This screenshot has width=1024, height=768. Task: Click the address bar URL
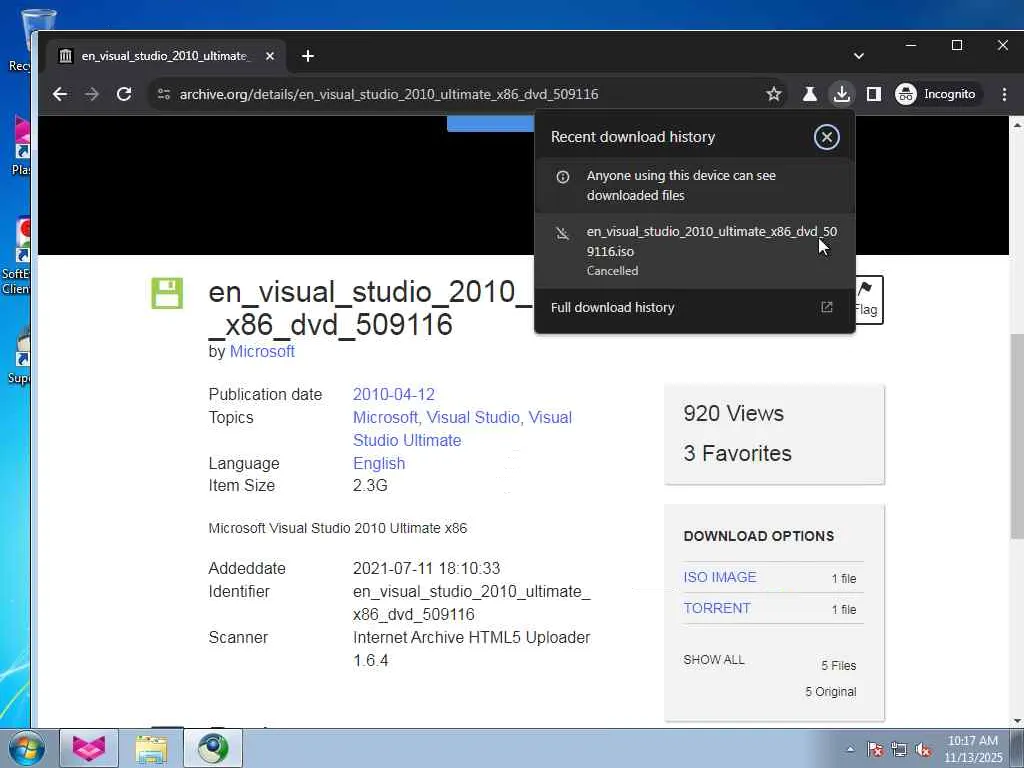coord(389,94)
